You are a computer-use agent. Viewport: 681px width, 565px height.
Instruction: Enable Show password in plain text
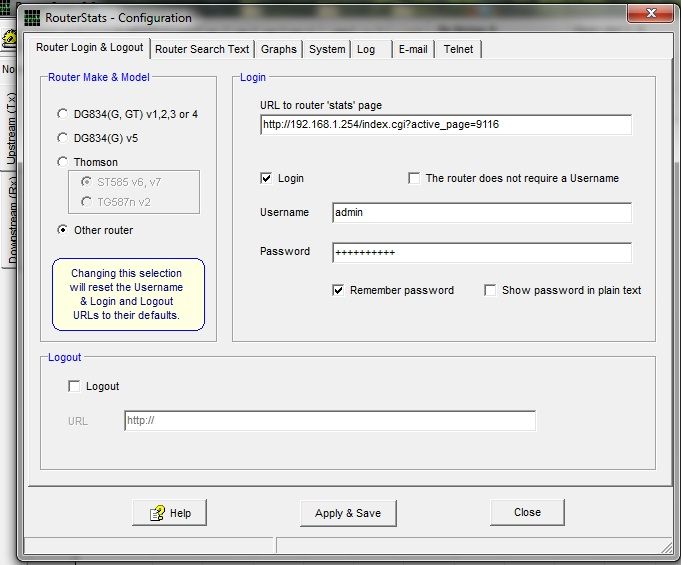pos(490,290)
